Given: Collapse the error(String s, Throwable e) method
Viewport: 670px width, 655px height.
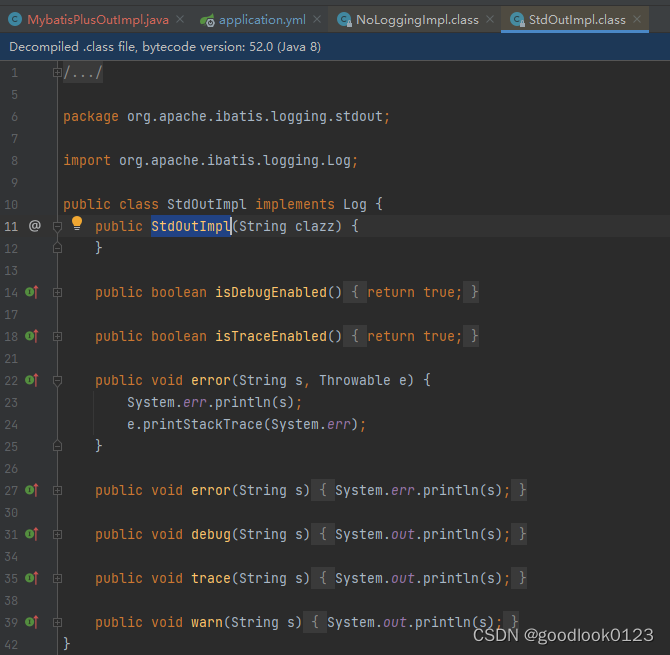Looking at the screenshot, I should point(57,380).
